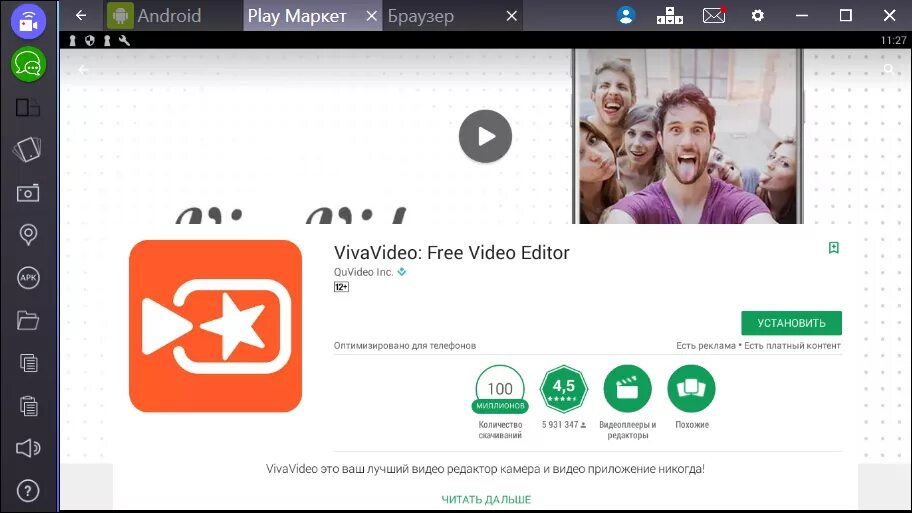Open help question mark icon
Image resolution: width=912 pixels, height=513 pixels.
(x=28, y=491)
